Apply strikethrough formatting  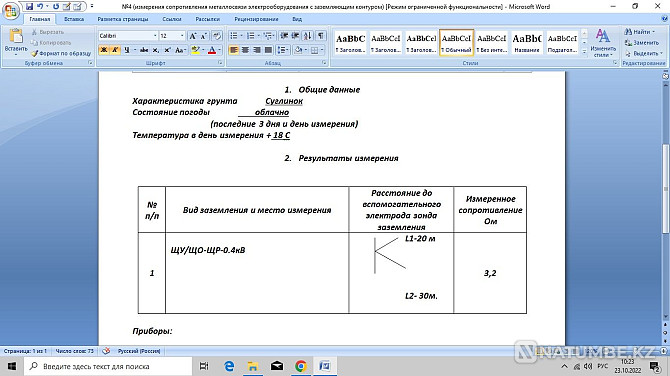tap(144, 50)
